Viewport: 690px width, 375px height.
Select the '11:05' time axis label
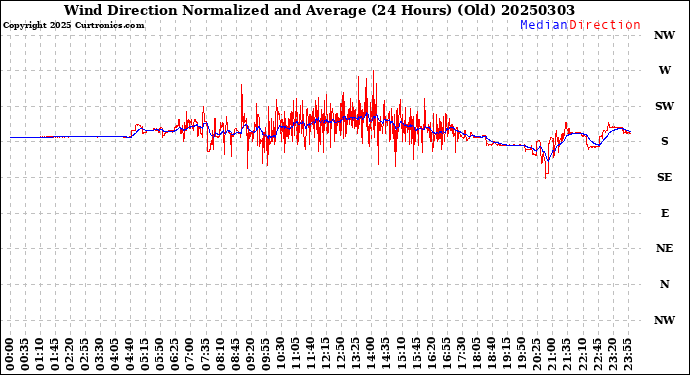pyautogui.click(x=295, y=354)
